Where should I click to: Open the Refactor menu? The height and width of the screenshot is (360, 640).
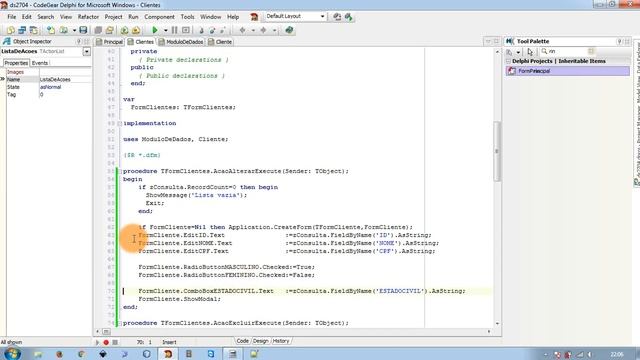click(88, 17)
